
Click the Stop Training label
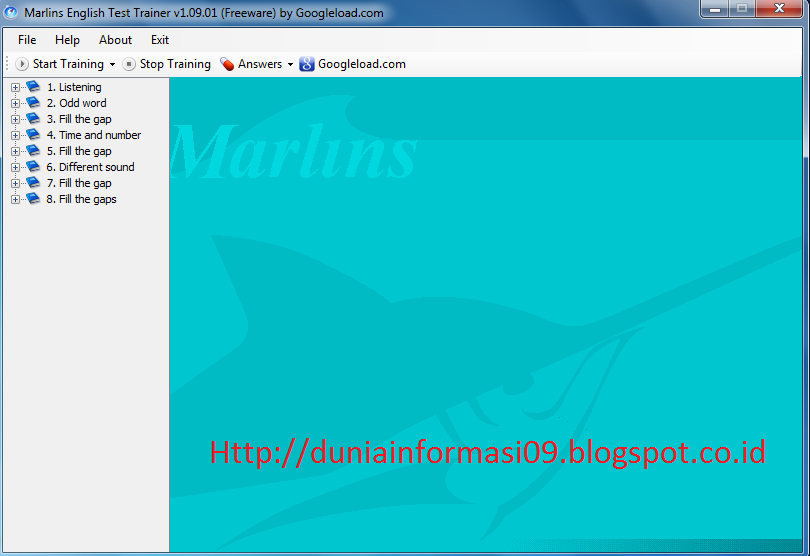(175, 64)
